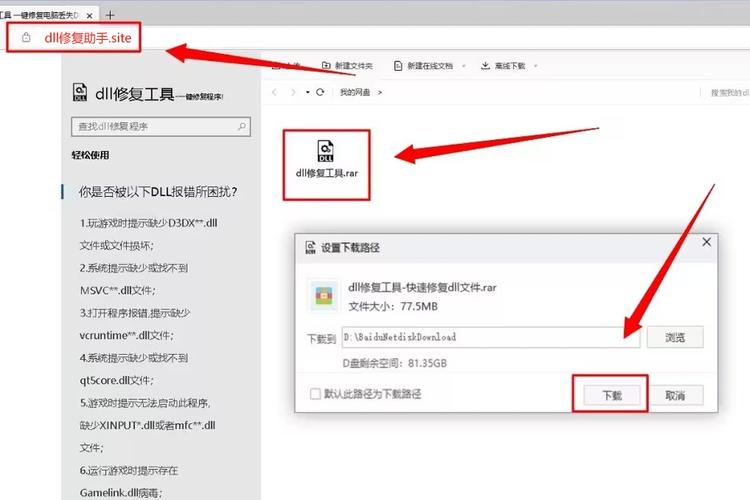Click the DLL logo icon beside dll修复工具 title
The width and height of the screenshot is (750, 500).
[80, 92]
